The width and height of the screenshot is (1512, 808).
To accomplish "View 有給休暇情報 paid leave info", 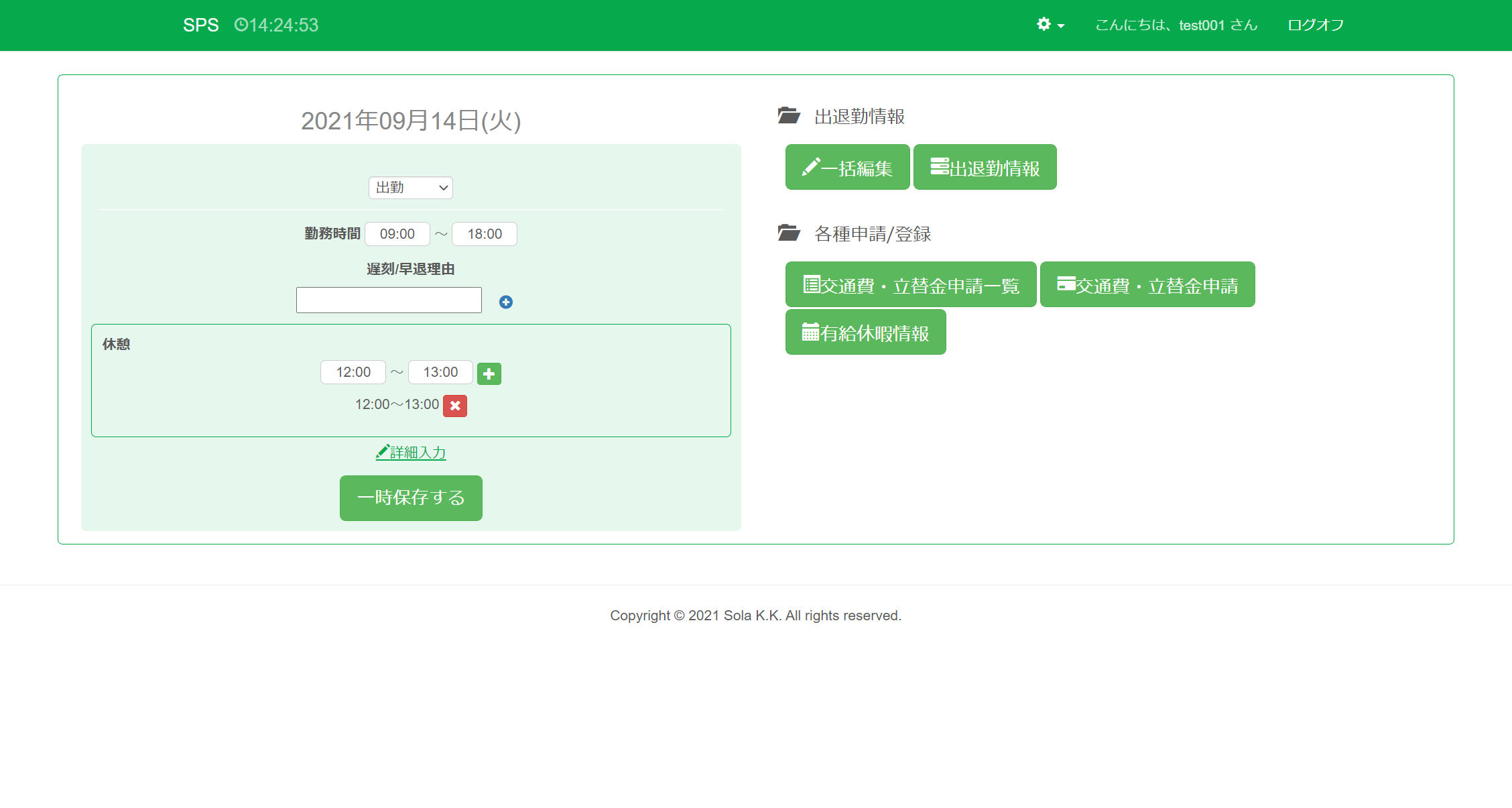I will click(x=865, y=332).
